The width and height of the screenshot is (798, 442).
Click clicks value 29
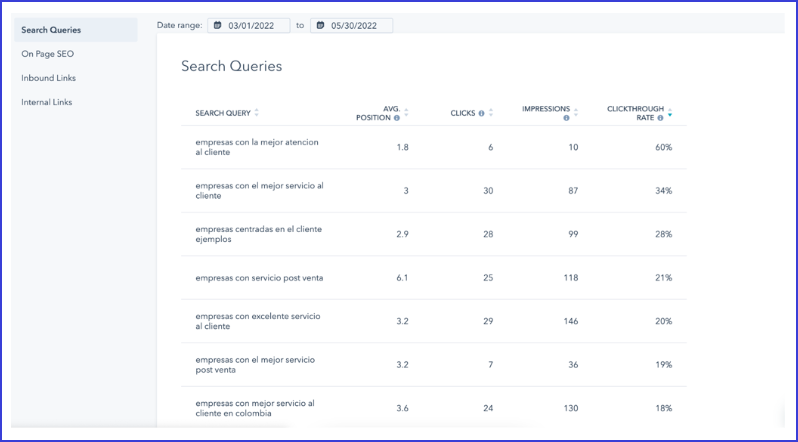pos(488,321)
